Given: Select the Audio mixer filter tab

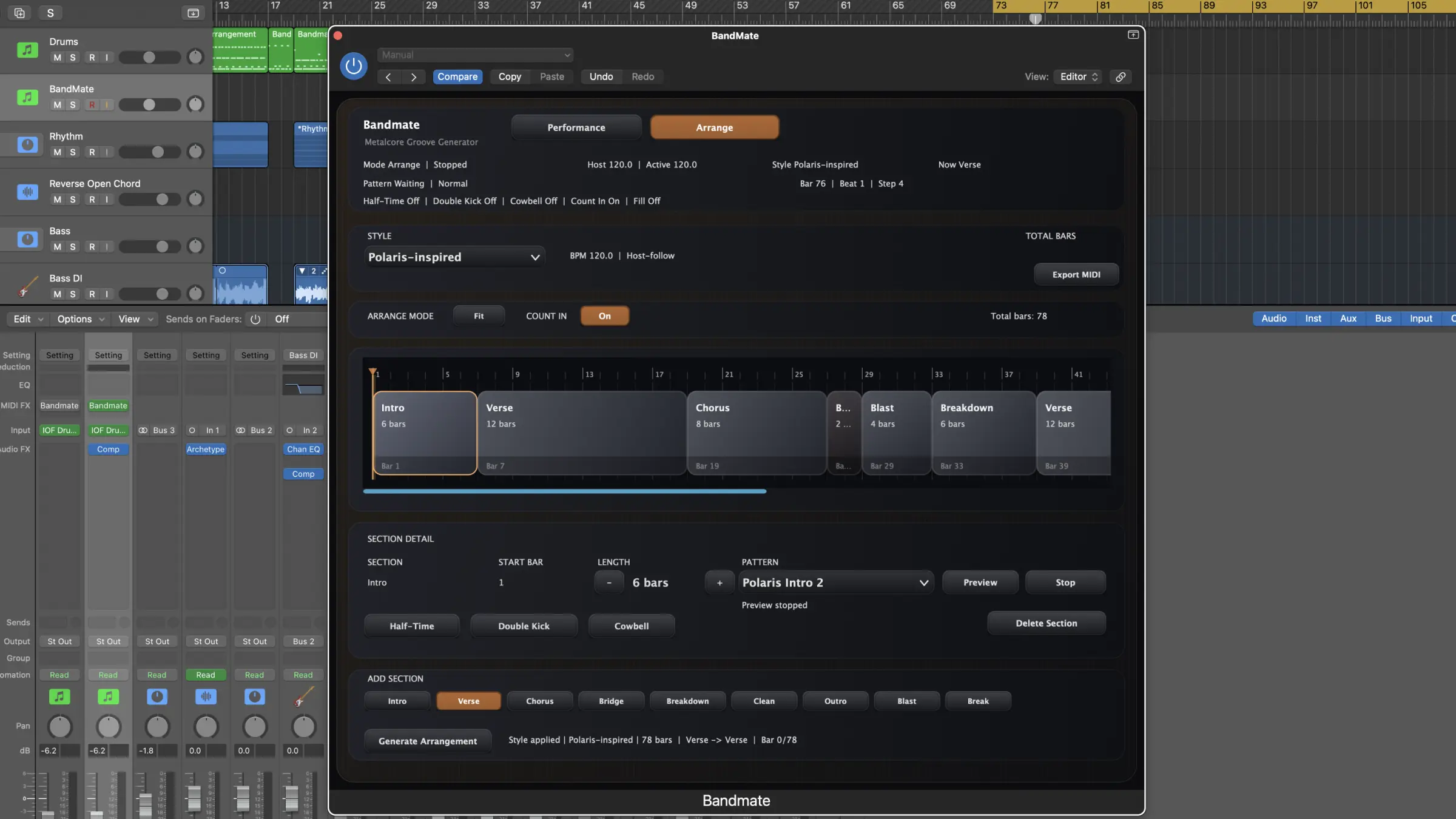Looking at the screenshot, I should point(1274,318).
